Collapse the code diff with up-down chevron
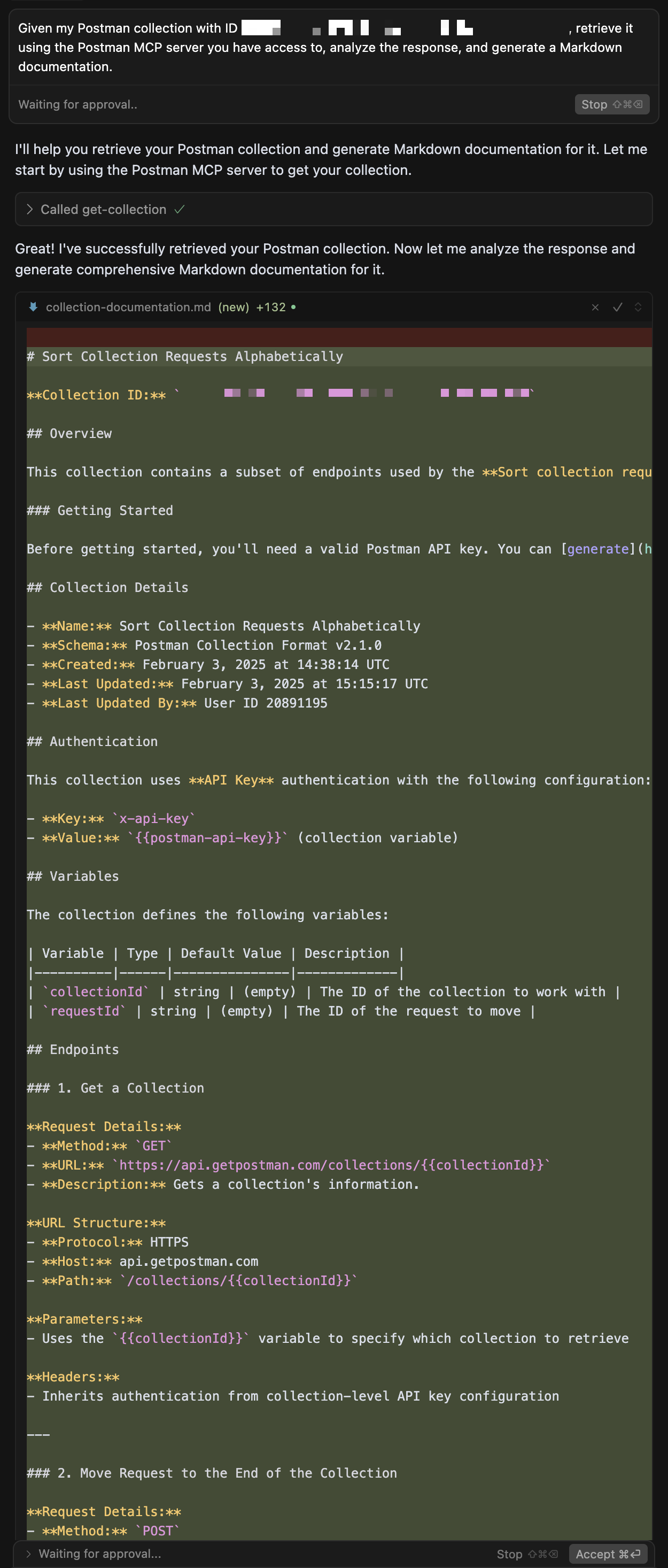 (x=638, y=308)
